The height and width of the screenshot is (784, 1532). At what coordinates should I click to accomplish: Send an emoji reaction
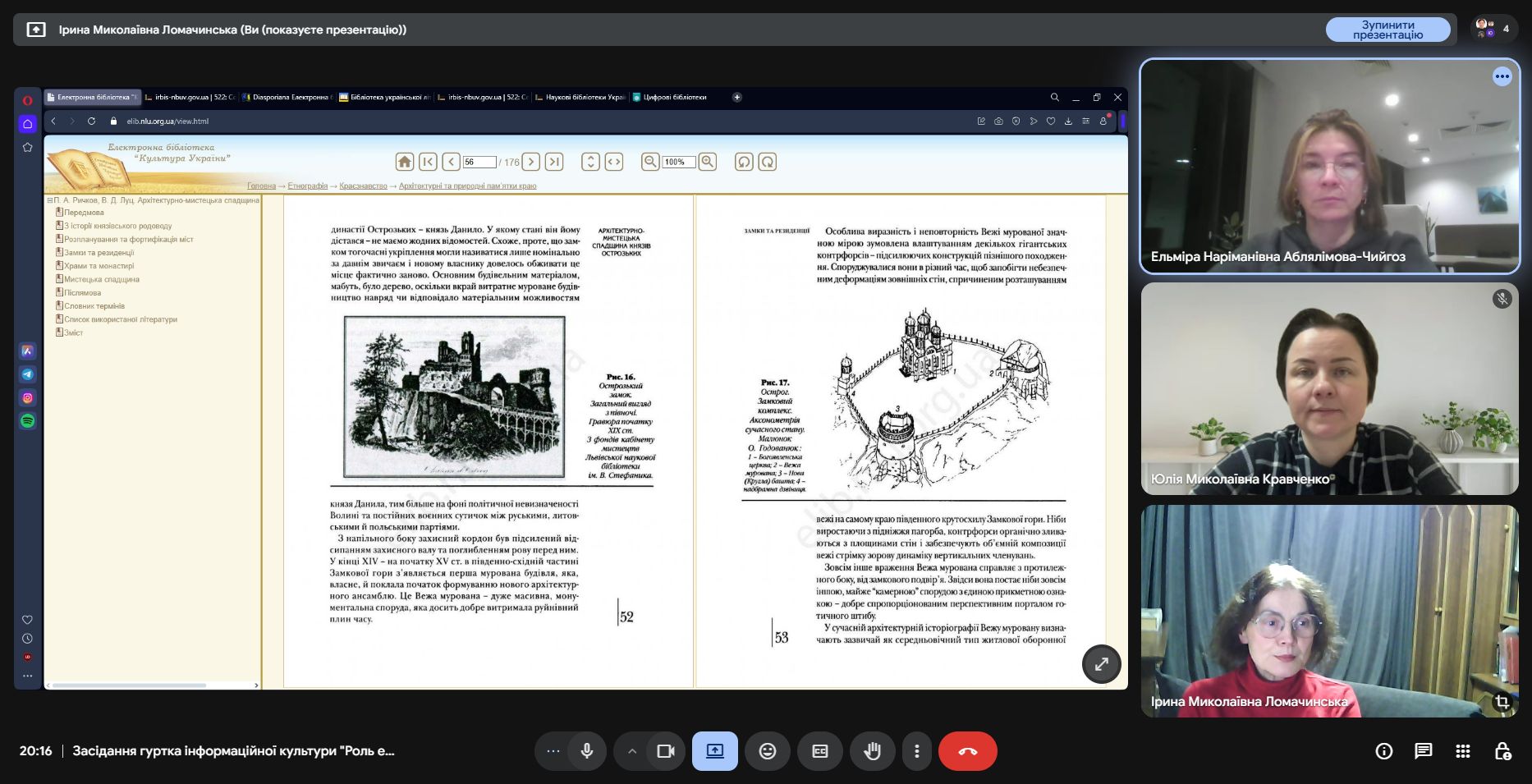(767, 751)
